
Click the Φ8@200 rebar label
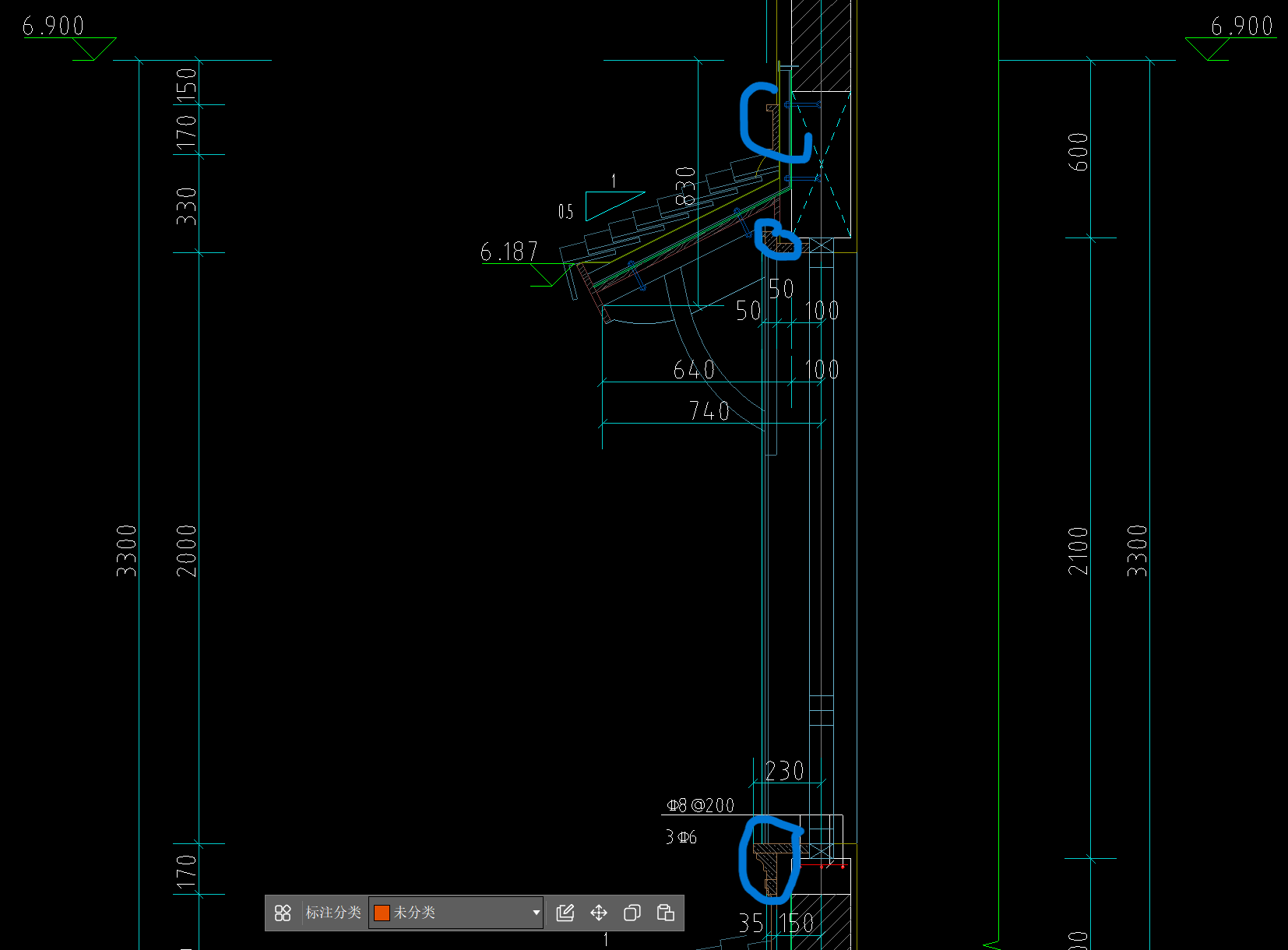701,805
